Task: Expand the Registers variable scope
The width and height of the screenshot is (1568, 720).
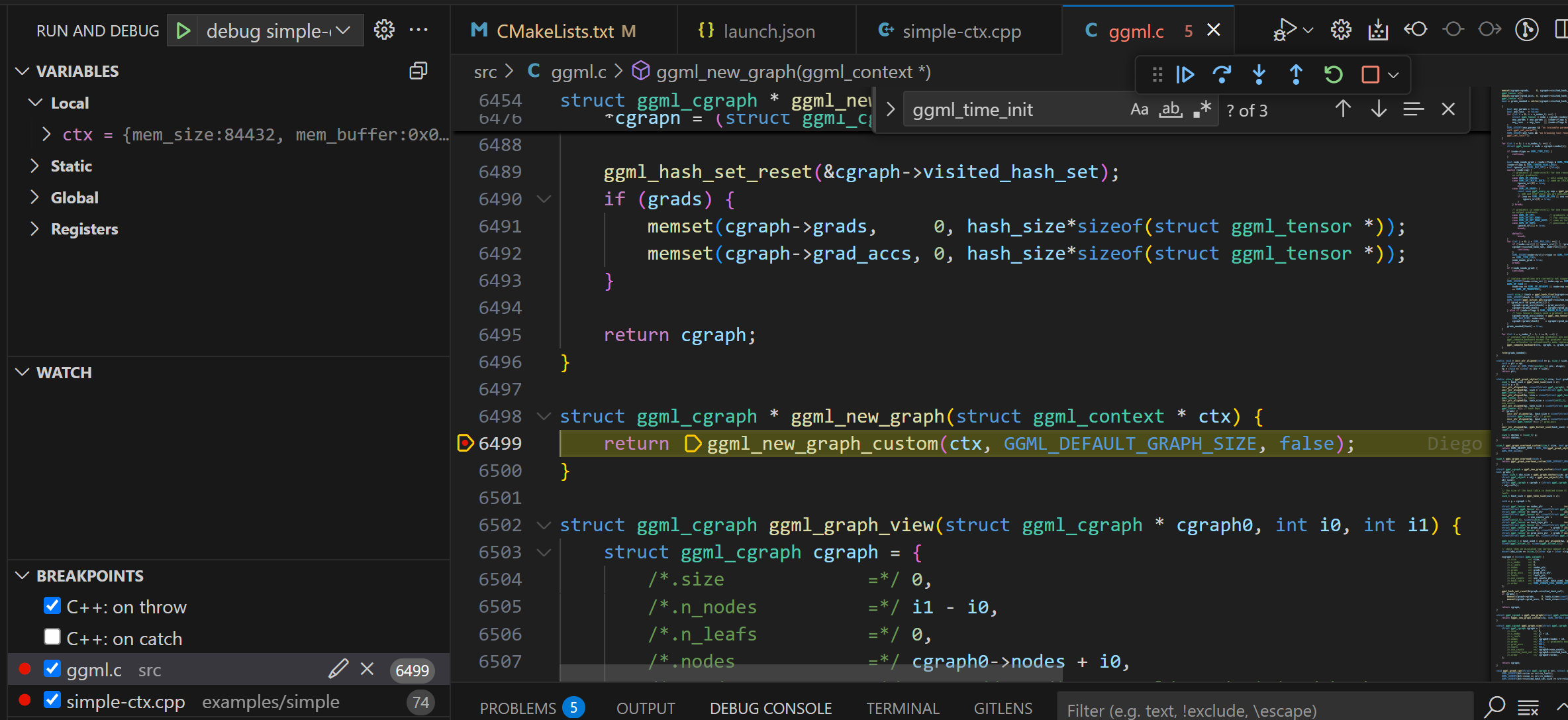Action: [35, 229]
